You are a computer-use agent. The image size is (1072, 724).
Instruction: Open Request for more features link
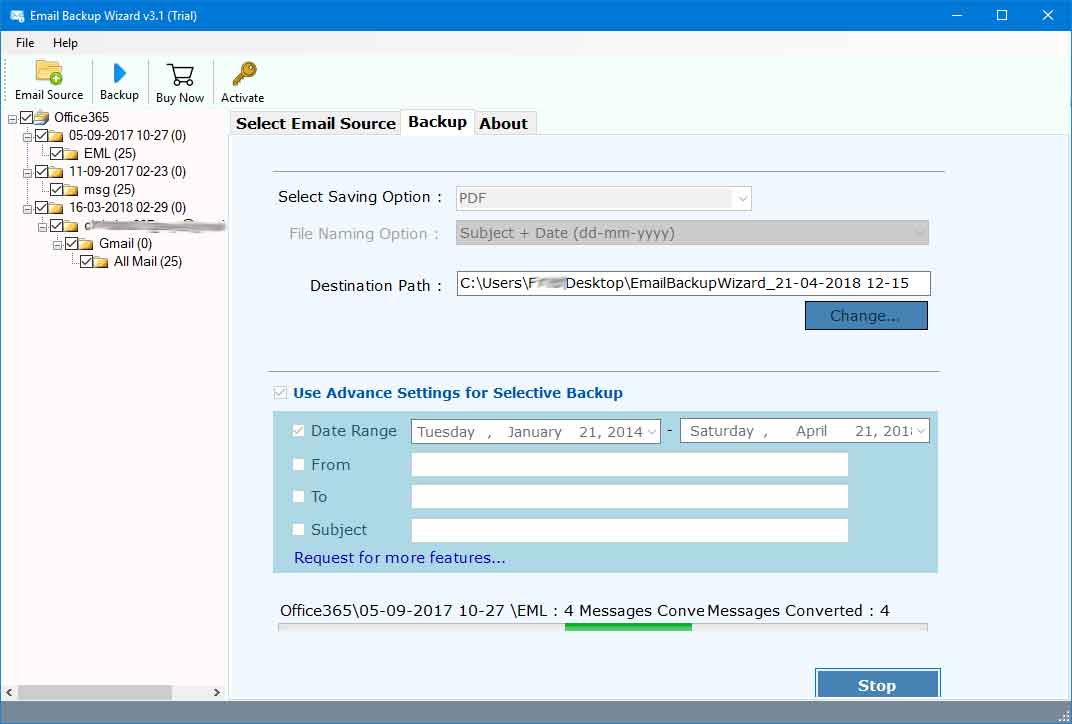click(x=399, y=558)
